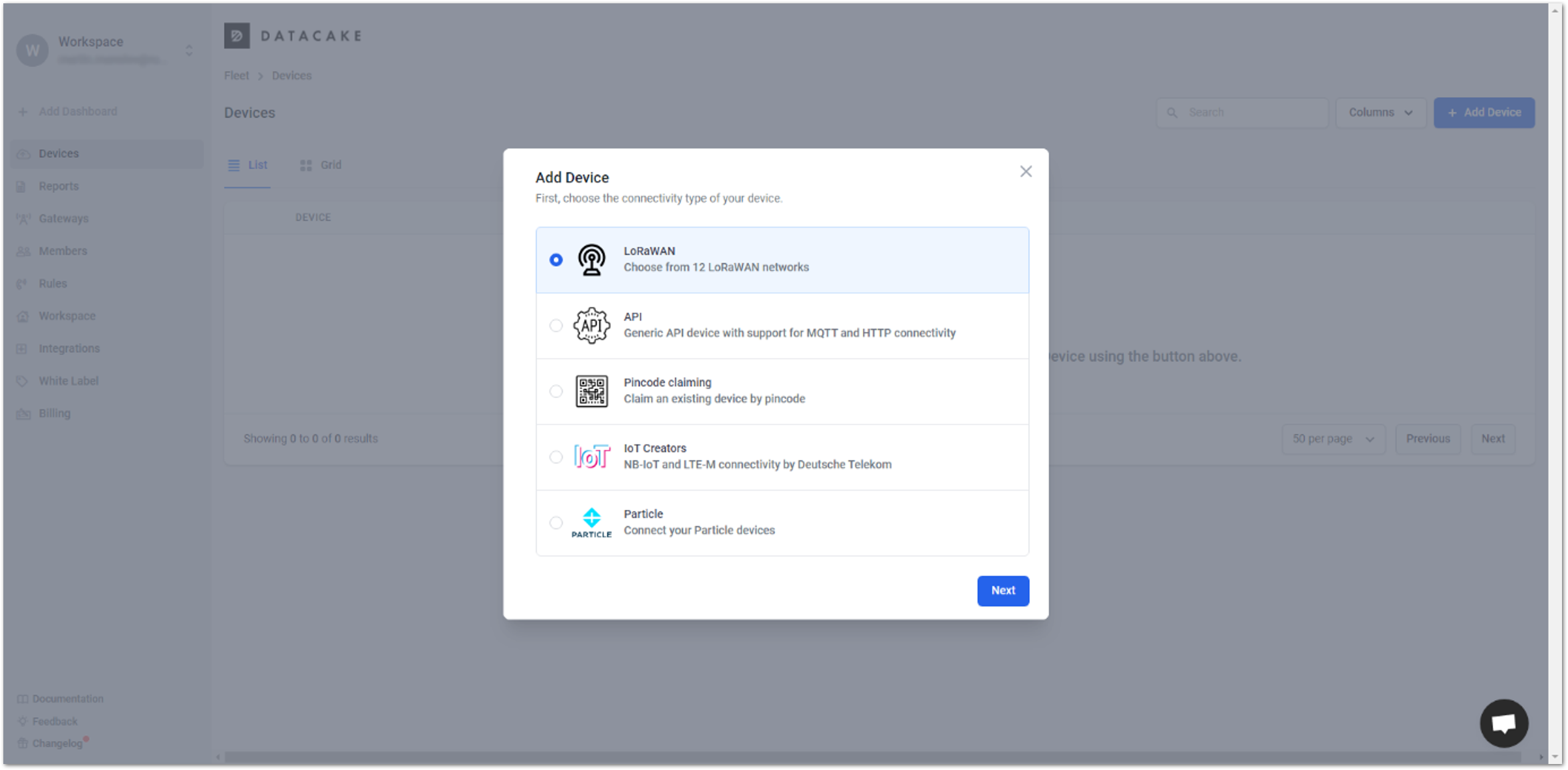This screenshot has height=770, width=1568.
Task: Open the Columns dropdown
Action: click(x=1380, y=112)
